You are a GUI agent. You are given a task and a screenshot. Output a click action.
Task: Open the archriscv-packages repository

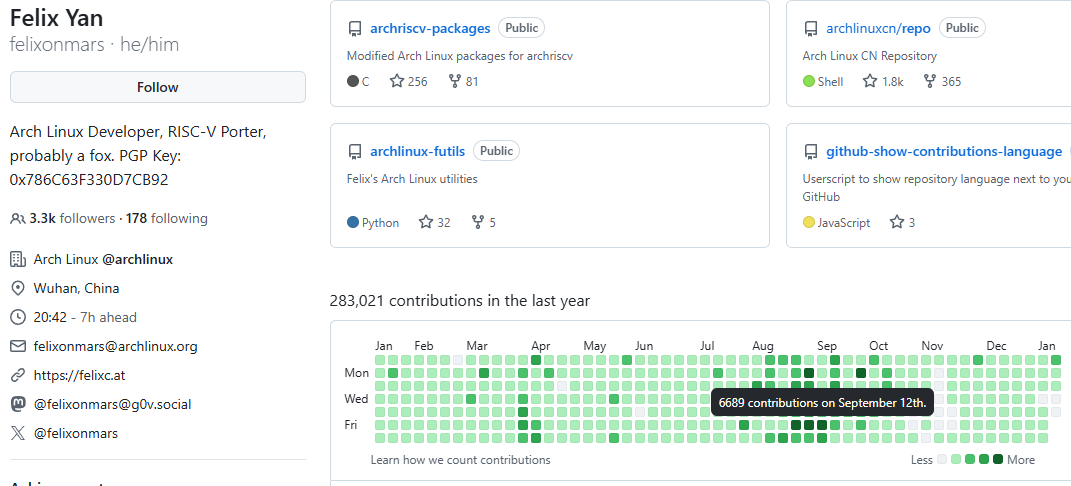[430, 29]
